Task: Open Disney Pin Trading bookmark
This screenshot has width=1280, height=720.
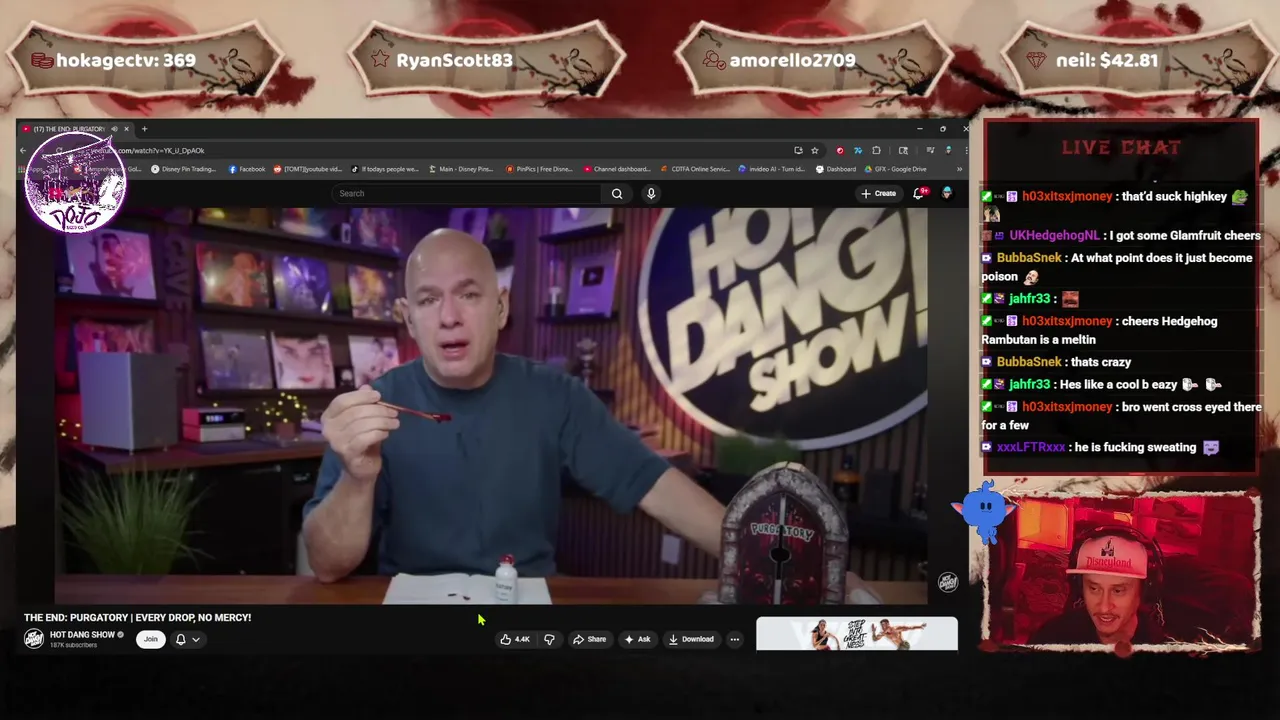Action: 183,169
